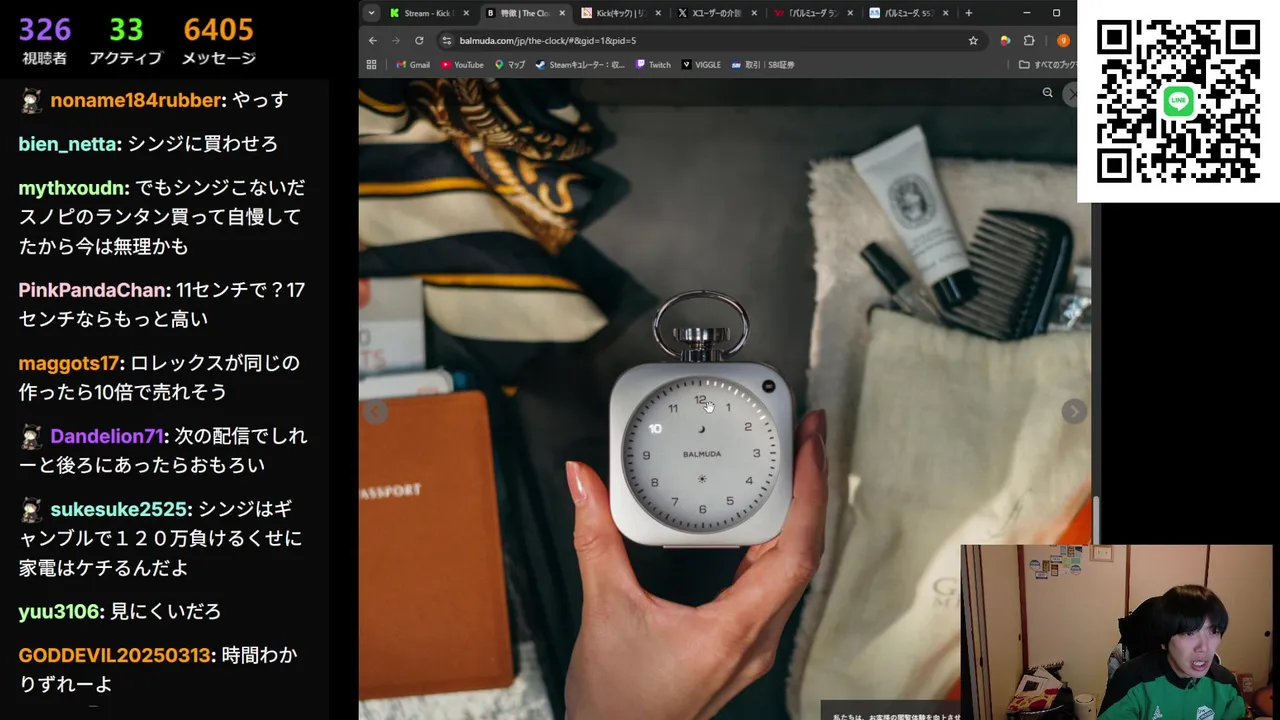The width and height of the screenshot is (1280, 720).
Task: Close the Xユーザーの介 tab
Action: tap(754, 13)
